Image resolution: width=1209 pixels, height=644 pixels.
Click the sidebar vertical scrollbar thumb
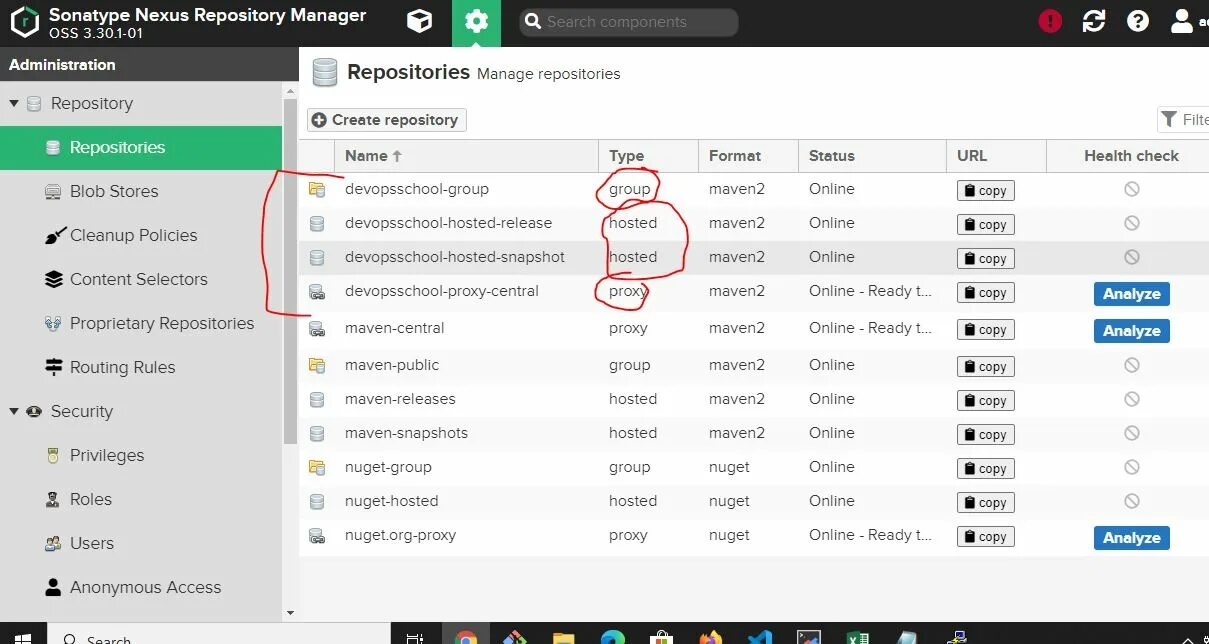291,270
